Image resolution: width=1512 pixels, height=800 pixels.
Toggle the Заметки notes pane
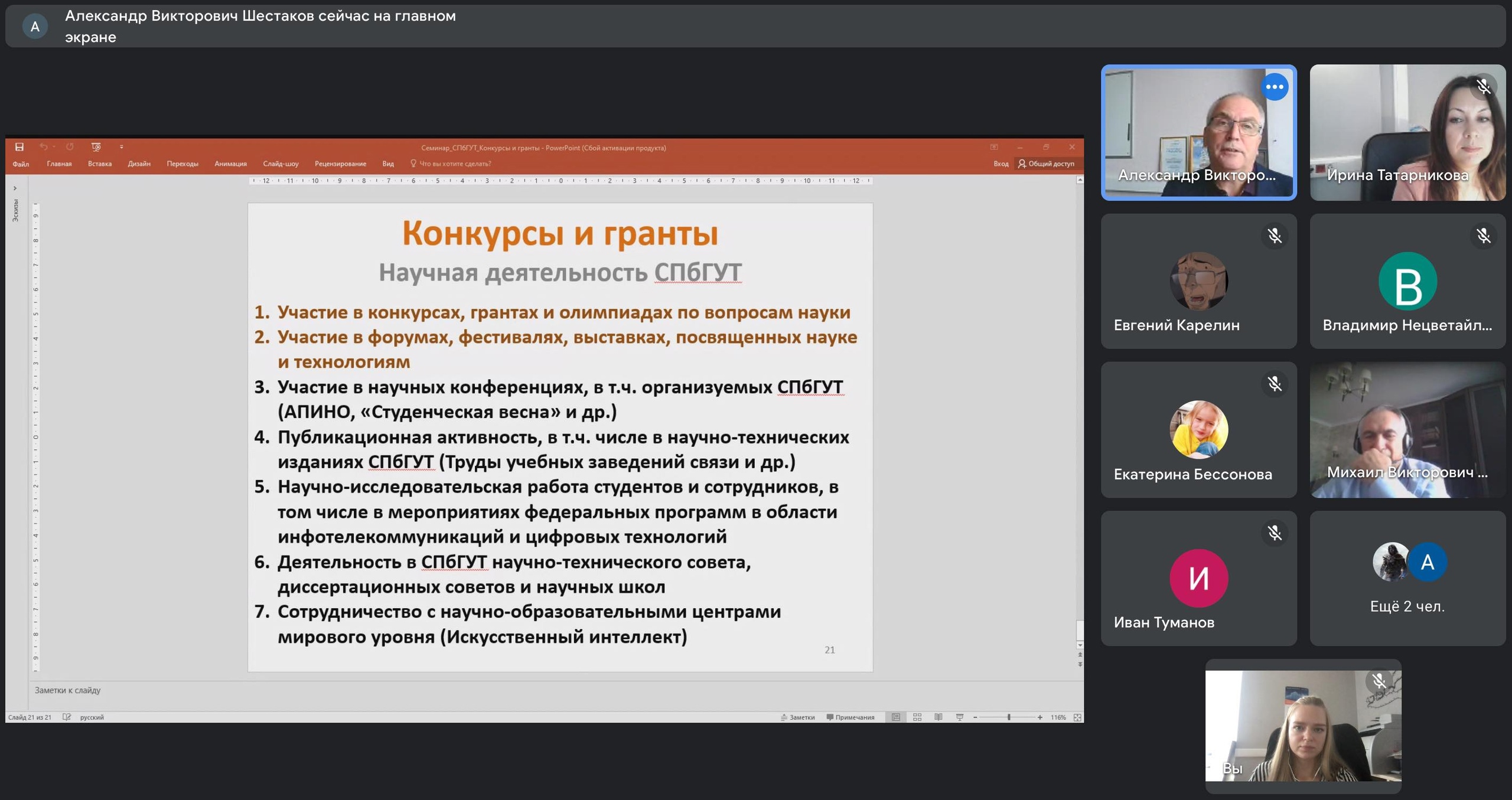click(x=797, y=717)
